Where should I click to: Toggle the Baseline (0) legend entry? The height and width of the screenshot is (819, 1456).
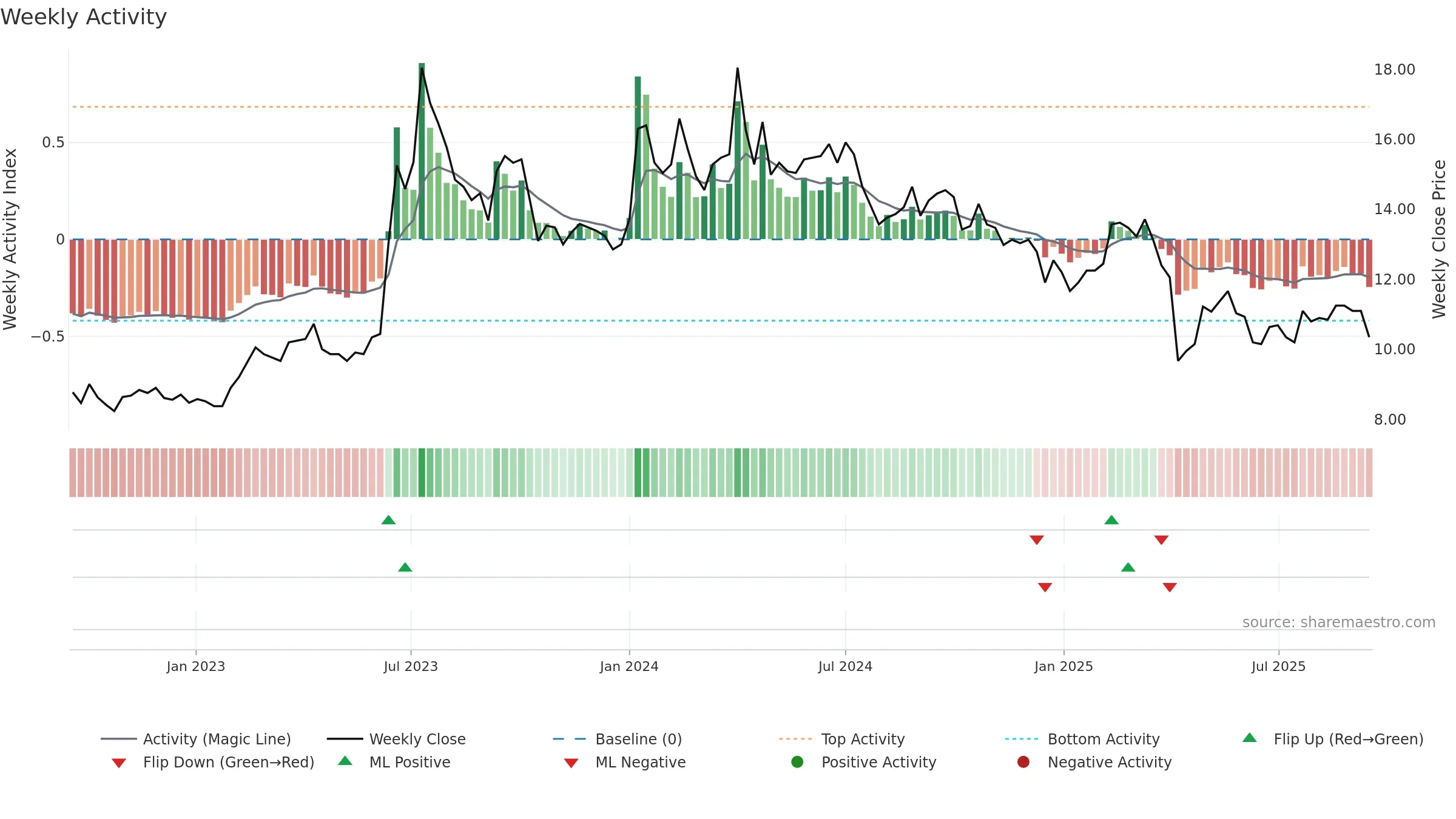pyautogui.click(x=618, y=739)
